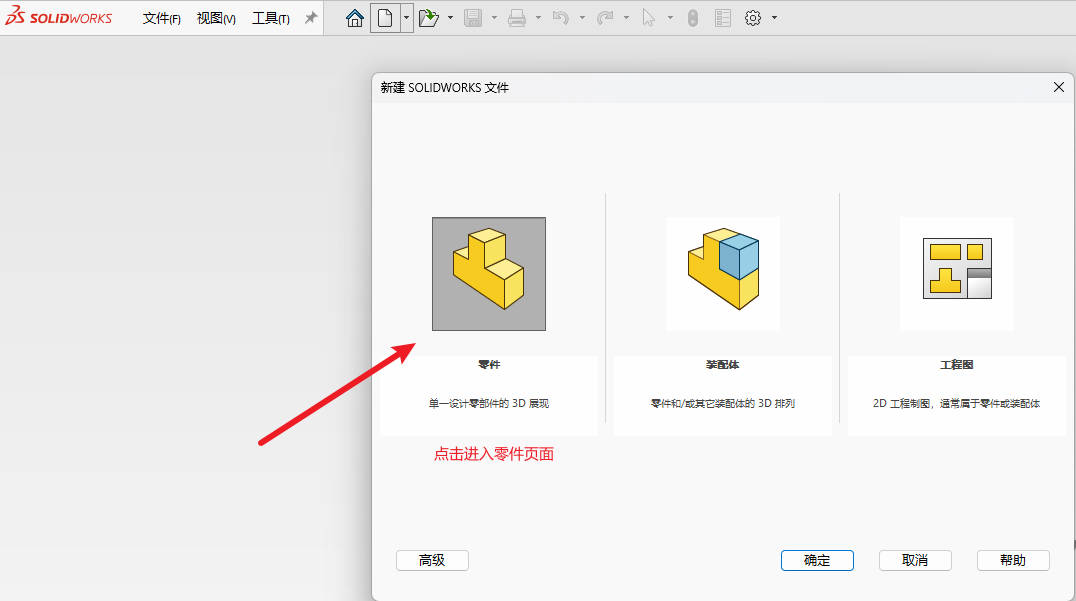This screenshot has width=1076, height=601.
Task: Open the Options gear icon
Action: click(753, 18)
